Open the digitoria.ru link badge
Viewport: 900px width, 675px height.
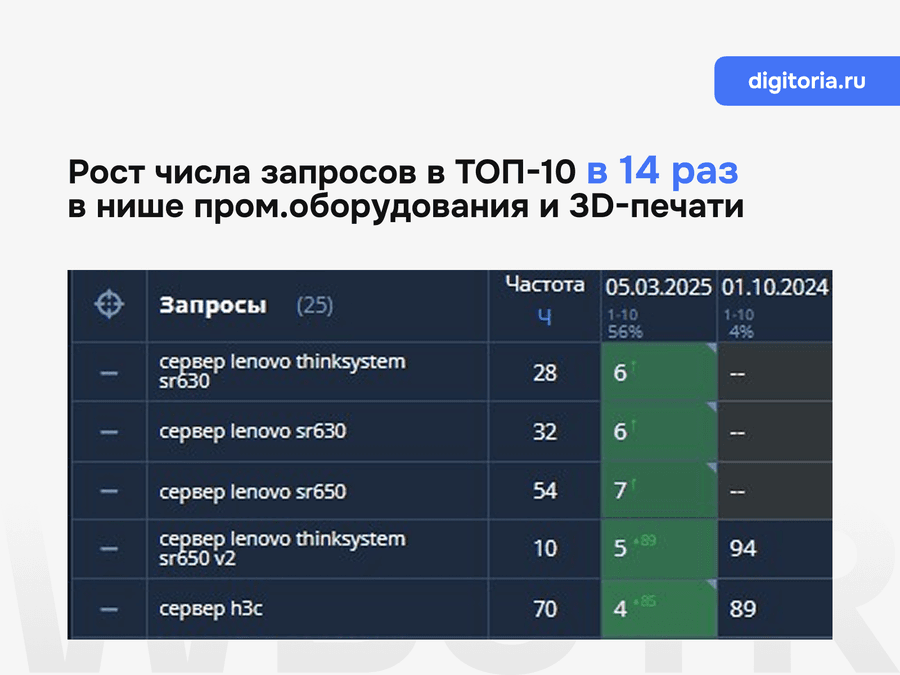coord(806,81)
